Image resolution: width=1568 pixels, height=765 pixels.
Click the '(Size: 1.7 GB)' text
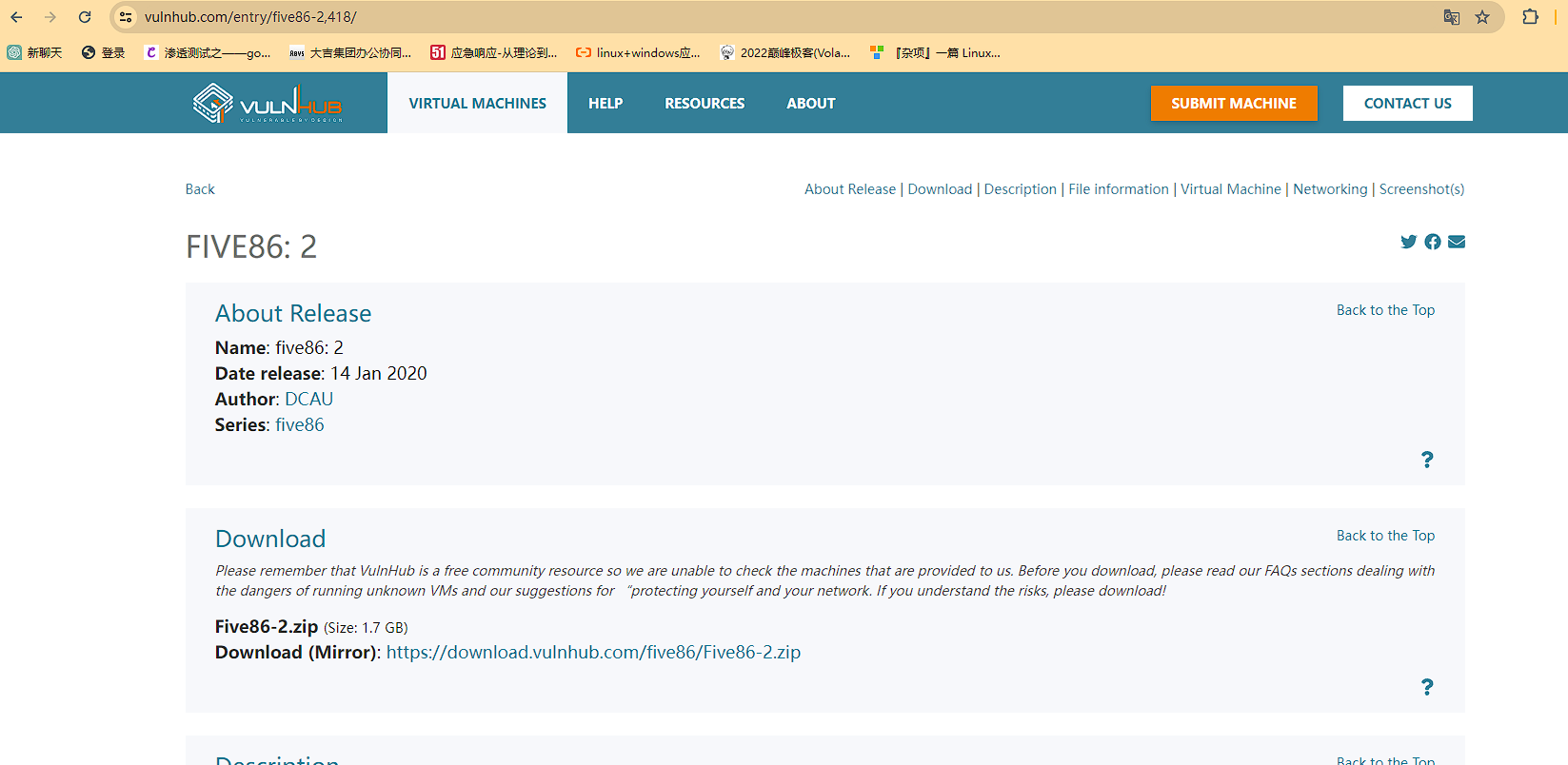click(366, 628)
